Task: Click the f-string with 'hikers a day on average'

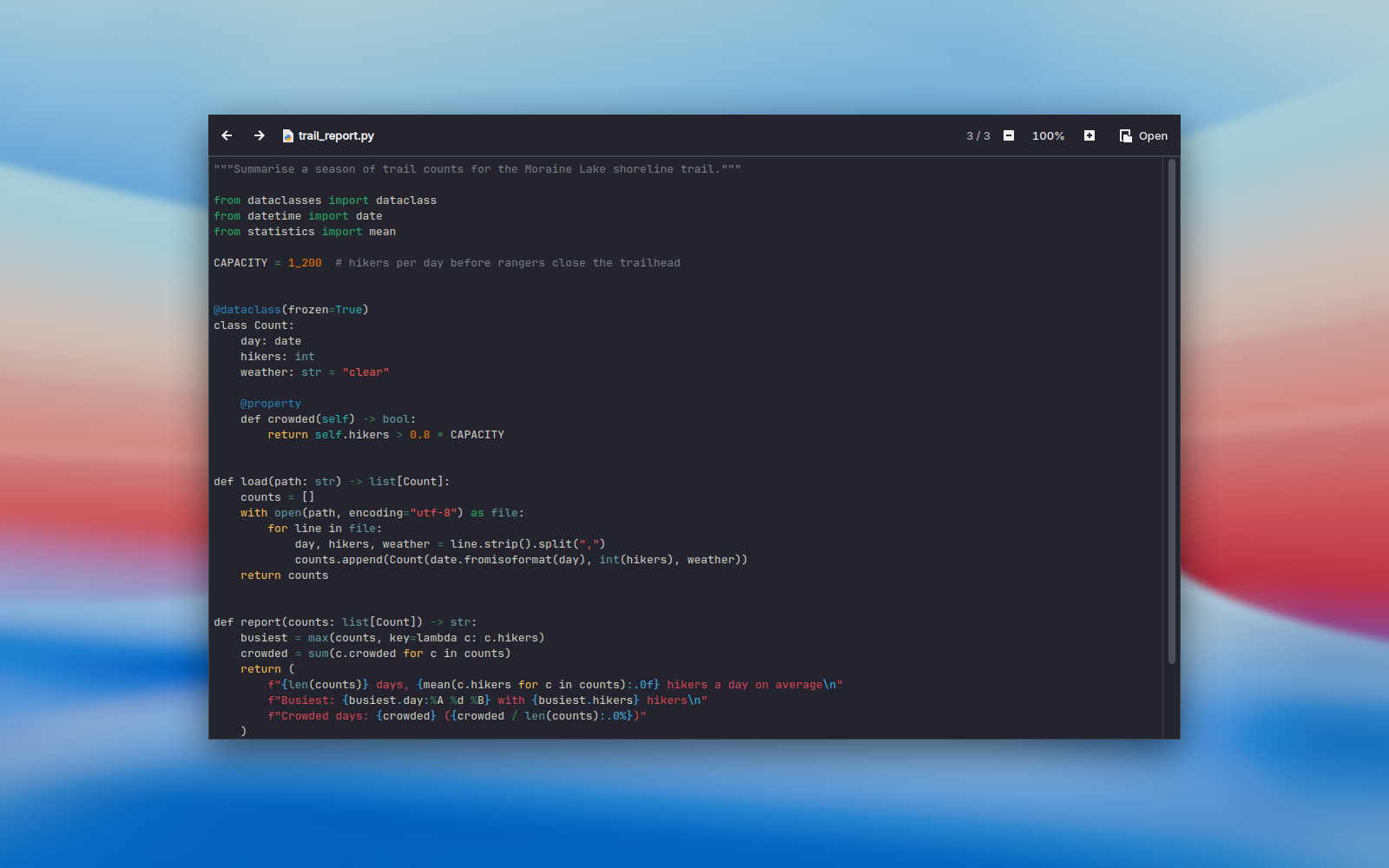Action: tap(555, 685)
